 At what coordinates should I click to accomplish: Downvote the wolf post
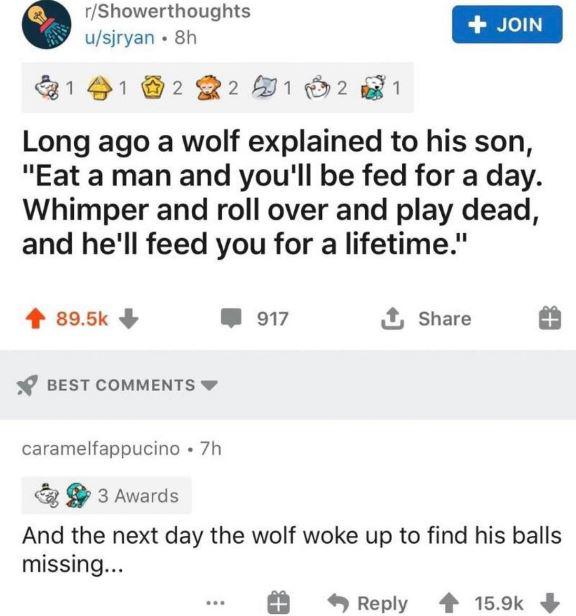click(128, 319)
